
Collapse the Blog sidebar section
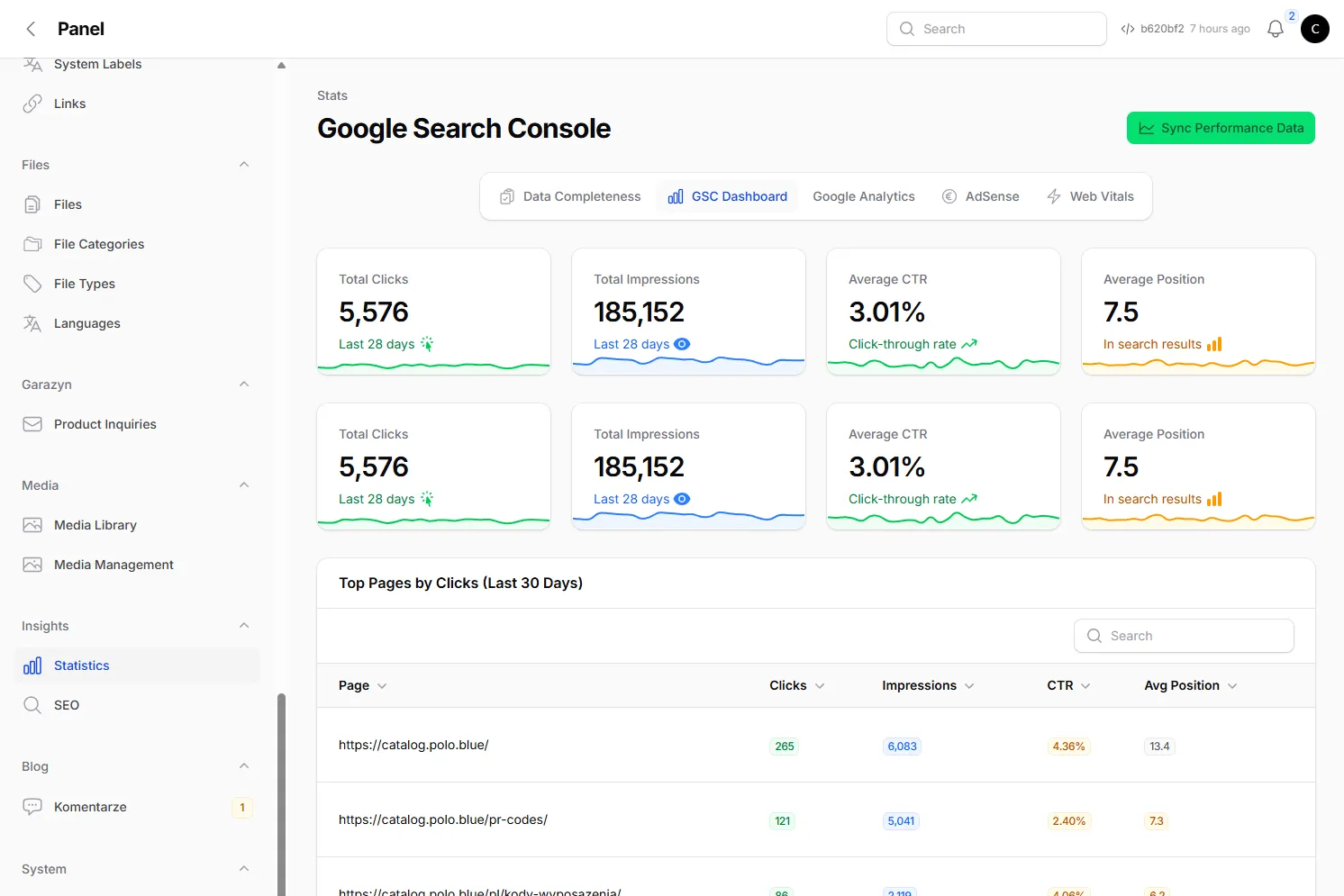click(x=244, y=766)
